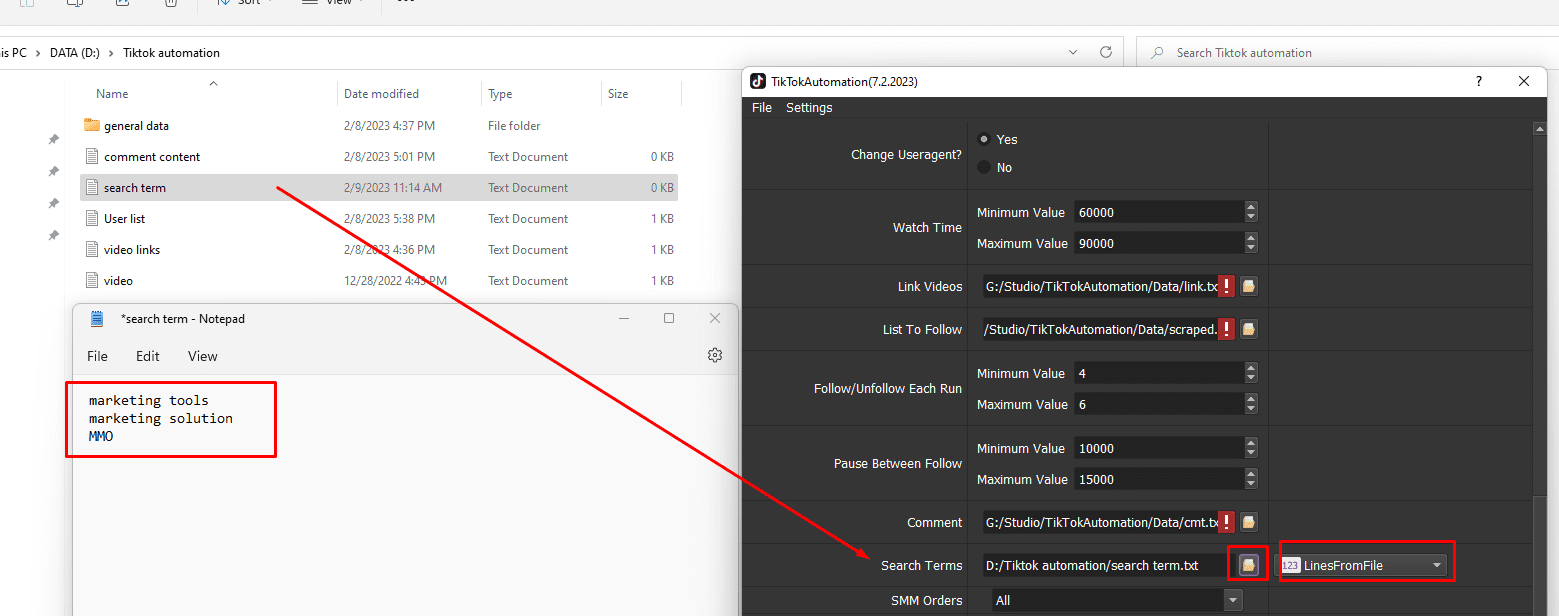The height and width of the screenshot is (616, 1559).
Task: Select the search term file row
Action: click(378, 188)
